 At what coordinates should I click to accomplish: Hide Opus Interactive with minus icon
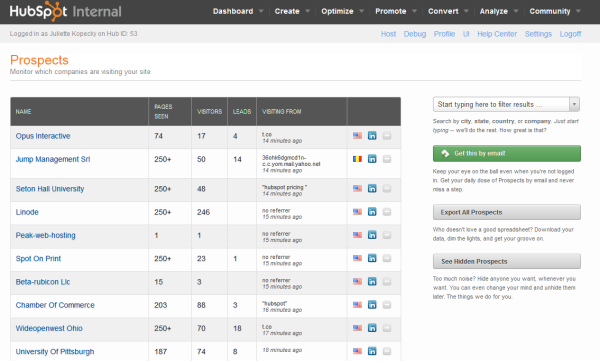(x=387, y=136)
